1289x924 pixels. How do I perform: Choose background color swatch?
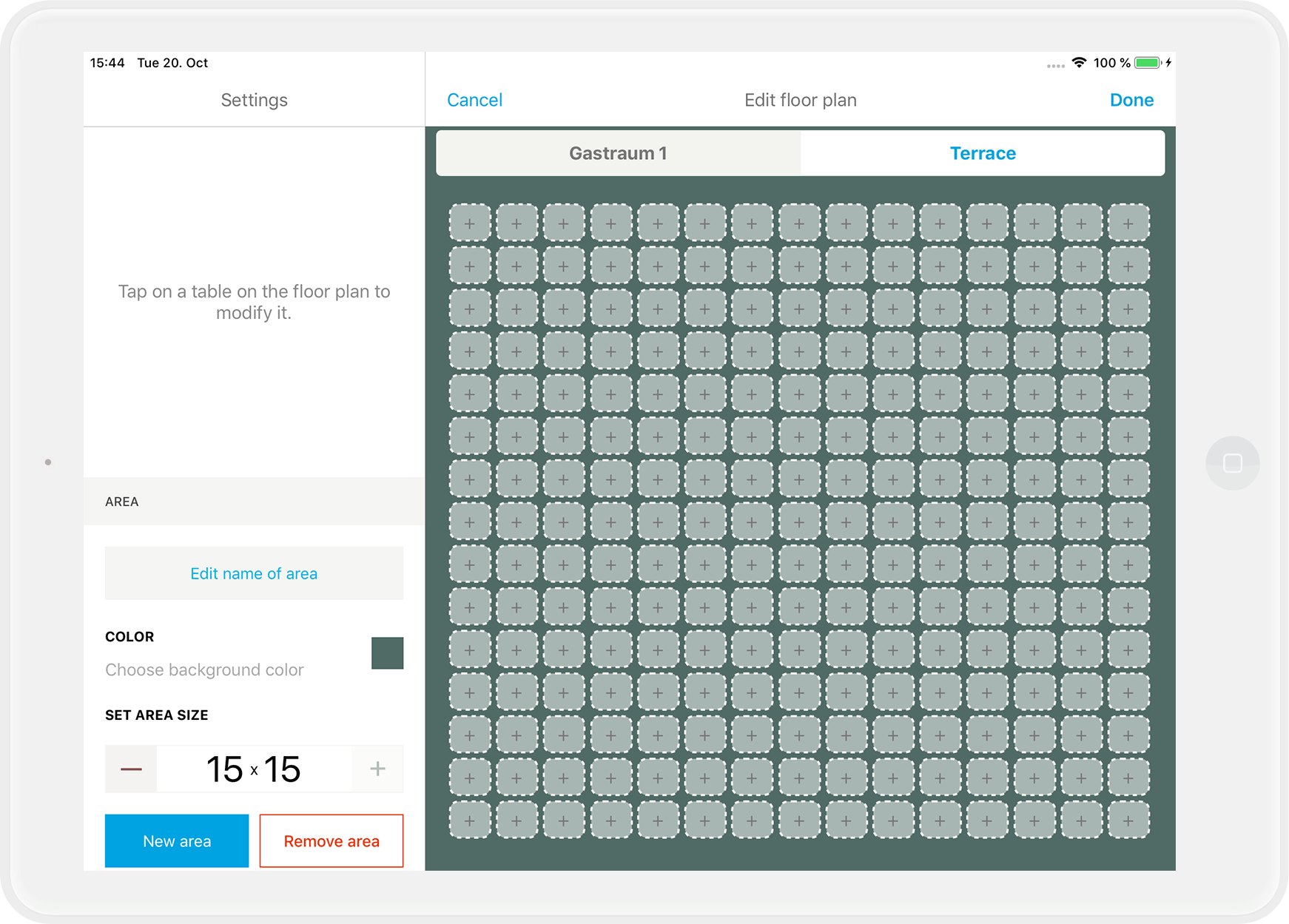387,653
